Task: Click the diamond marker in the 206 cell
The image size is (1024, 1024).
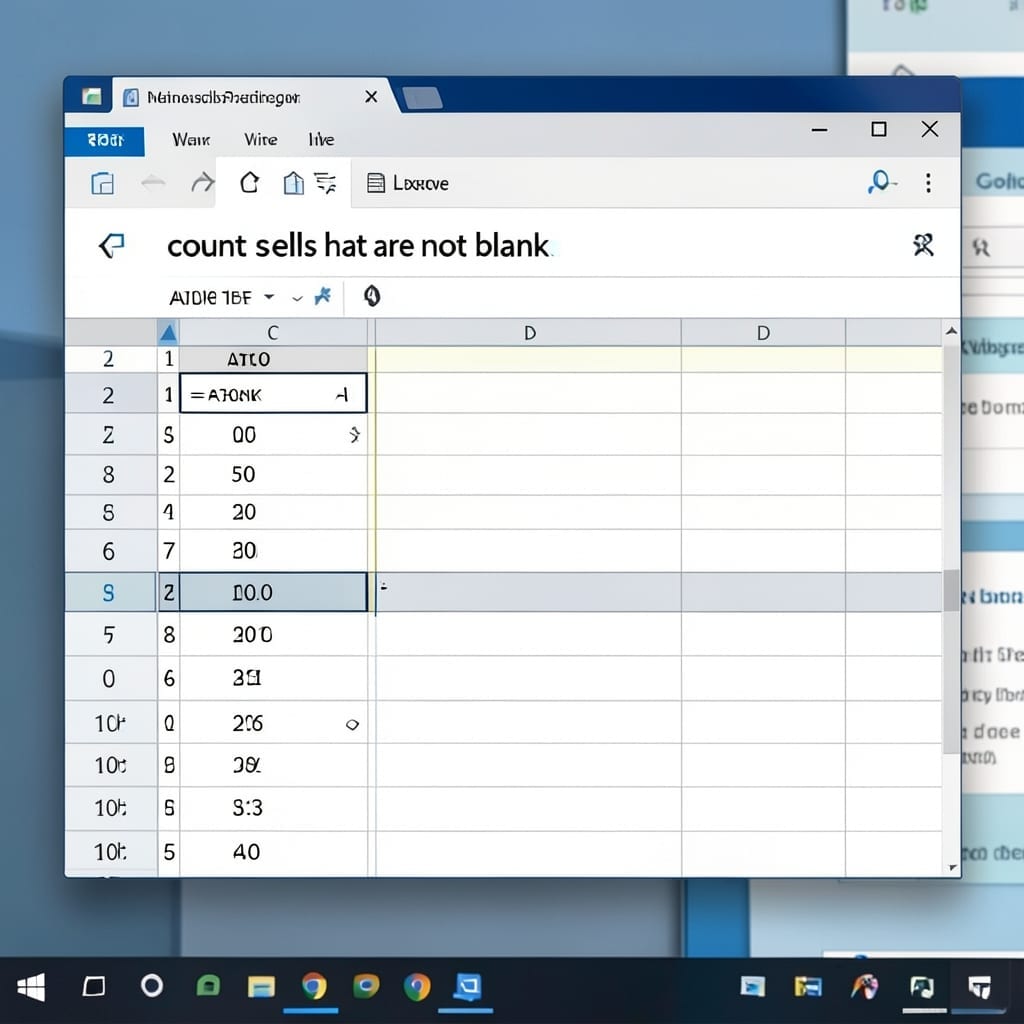Action: pyautogui.click(x=352, y=724)
